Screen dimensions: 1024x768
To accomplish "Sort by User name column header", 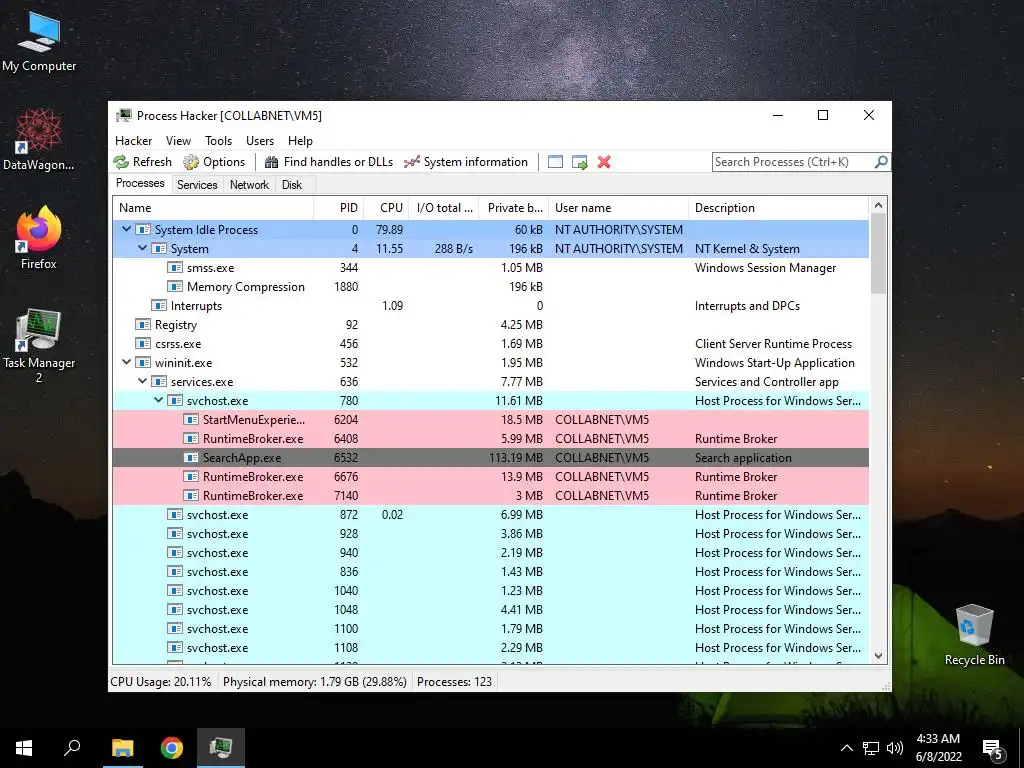I will click(618, 208).
